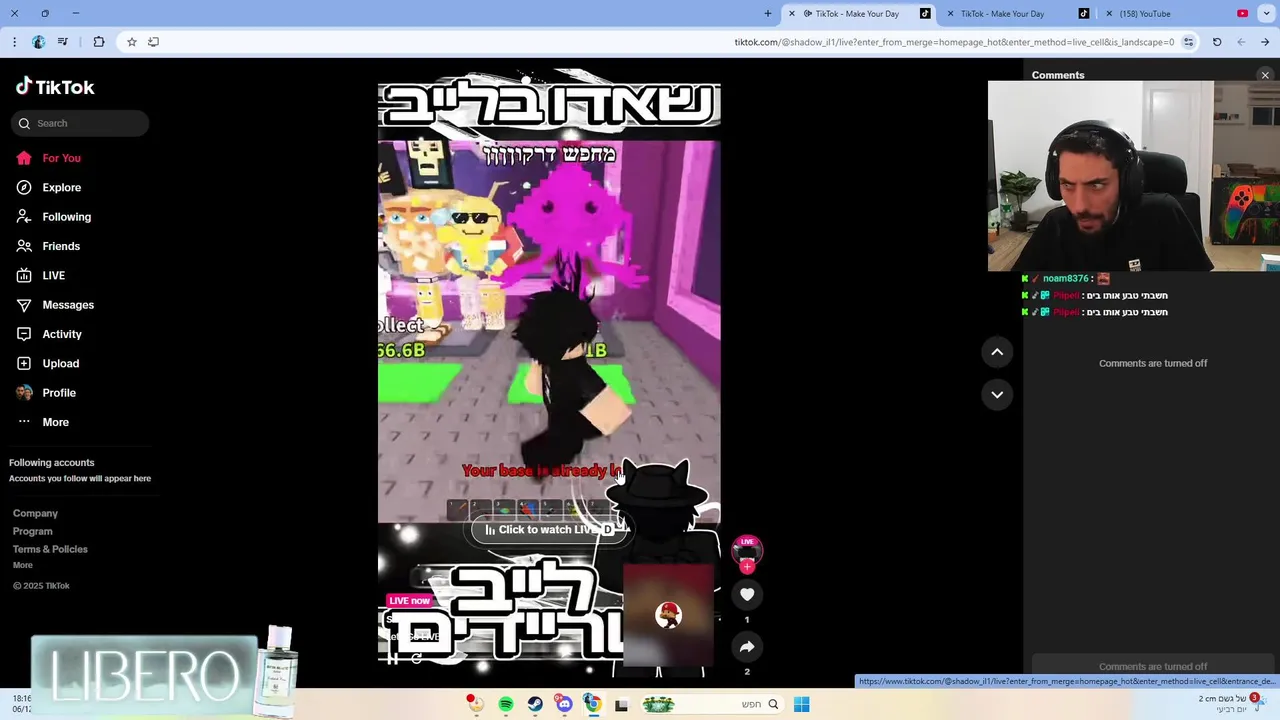The width and height of the screenshot is (1280, 720).
Task: Like the live video with heart icon
Action: [747, 594]
